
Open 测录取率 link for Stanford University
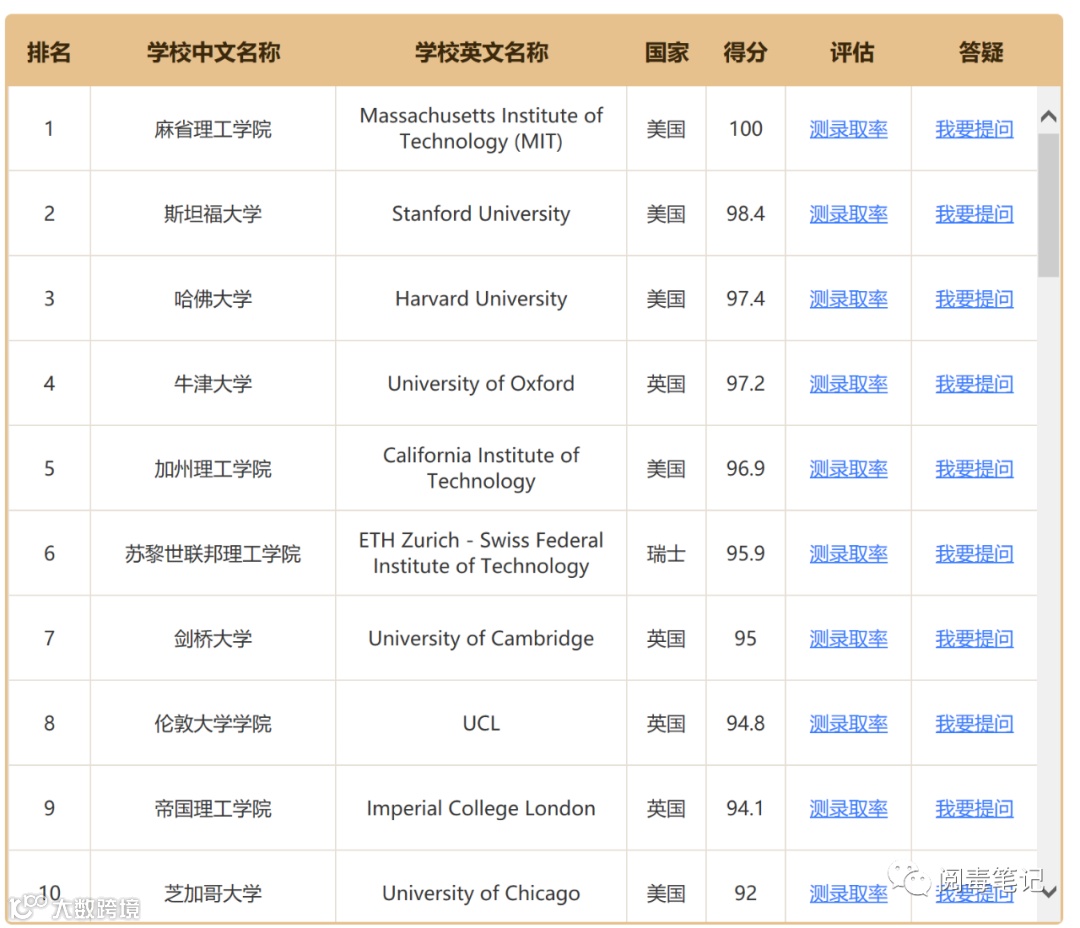tap(848, 214)
